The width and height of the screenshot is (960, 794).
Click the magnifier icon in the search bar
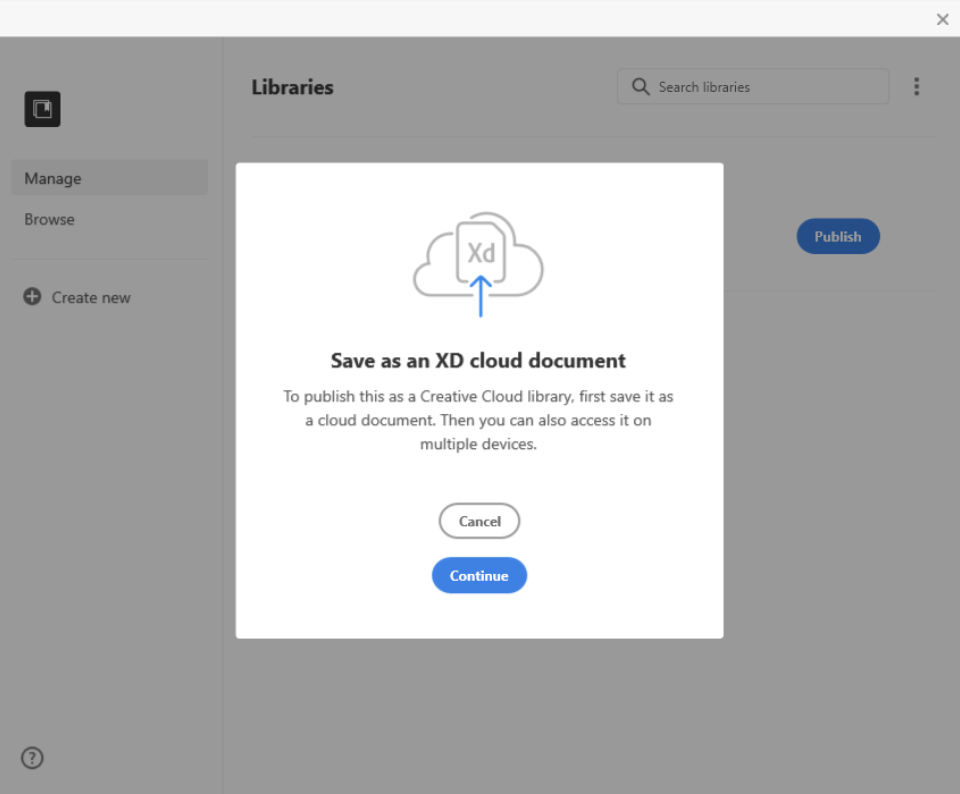[x=640, y=86]
